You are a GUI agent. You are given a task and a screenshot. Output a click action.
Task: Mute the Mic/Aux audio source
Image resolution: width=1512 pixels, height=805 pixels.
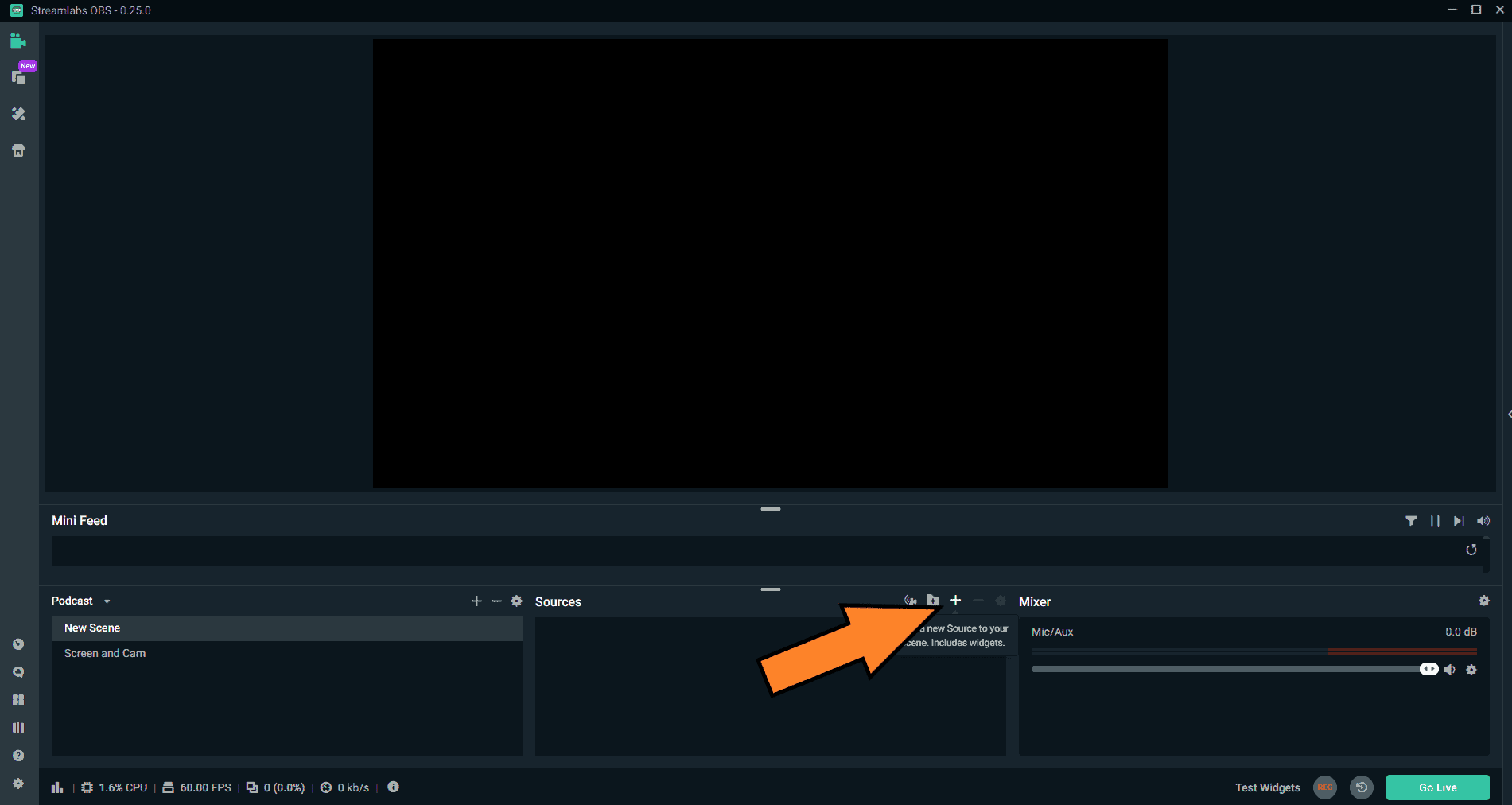tap(1450, 669)
